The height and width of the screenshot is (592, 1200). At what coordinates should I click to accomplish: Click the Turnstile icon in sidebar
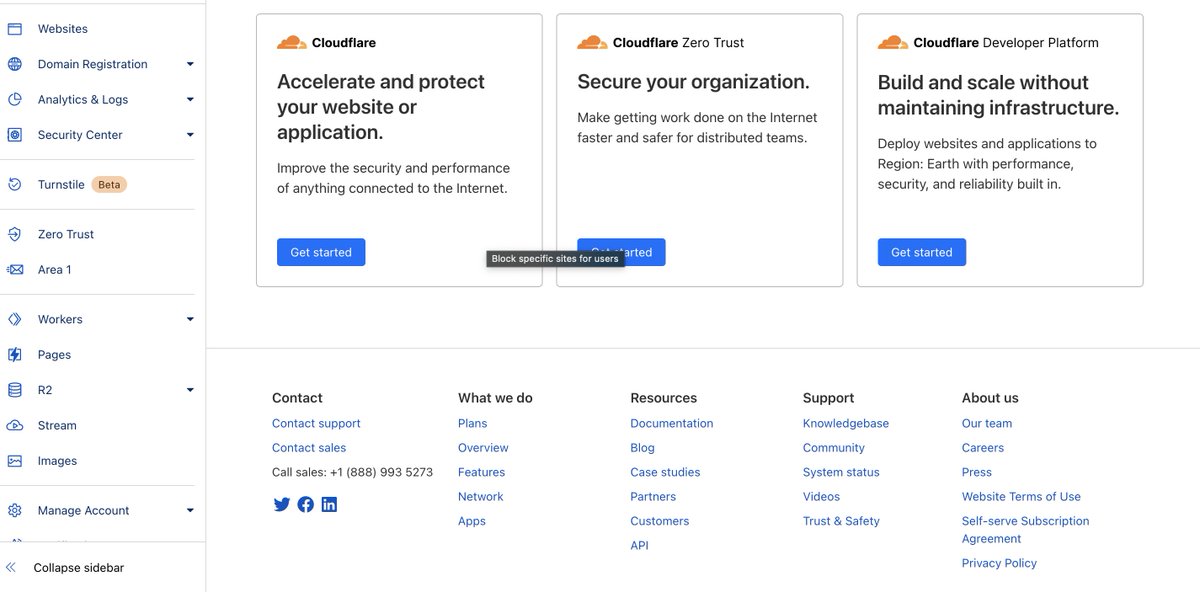[x=15, y=184]
